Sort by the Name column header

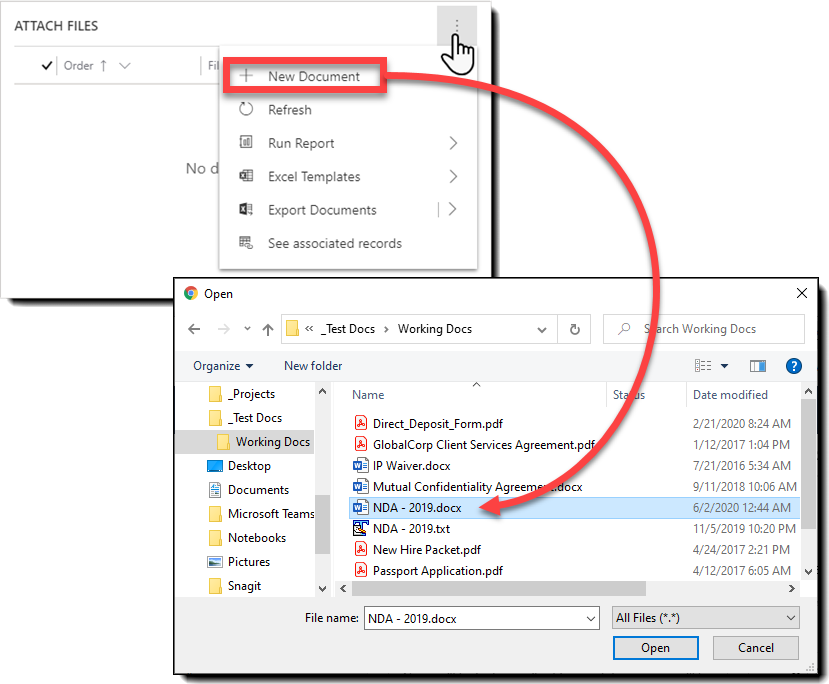pyautogui.click(x=368, y=395)
